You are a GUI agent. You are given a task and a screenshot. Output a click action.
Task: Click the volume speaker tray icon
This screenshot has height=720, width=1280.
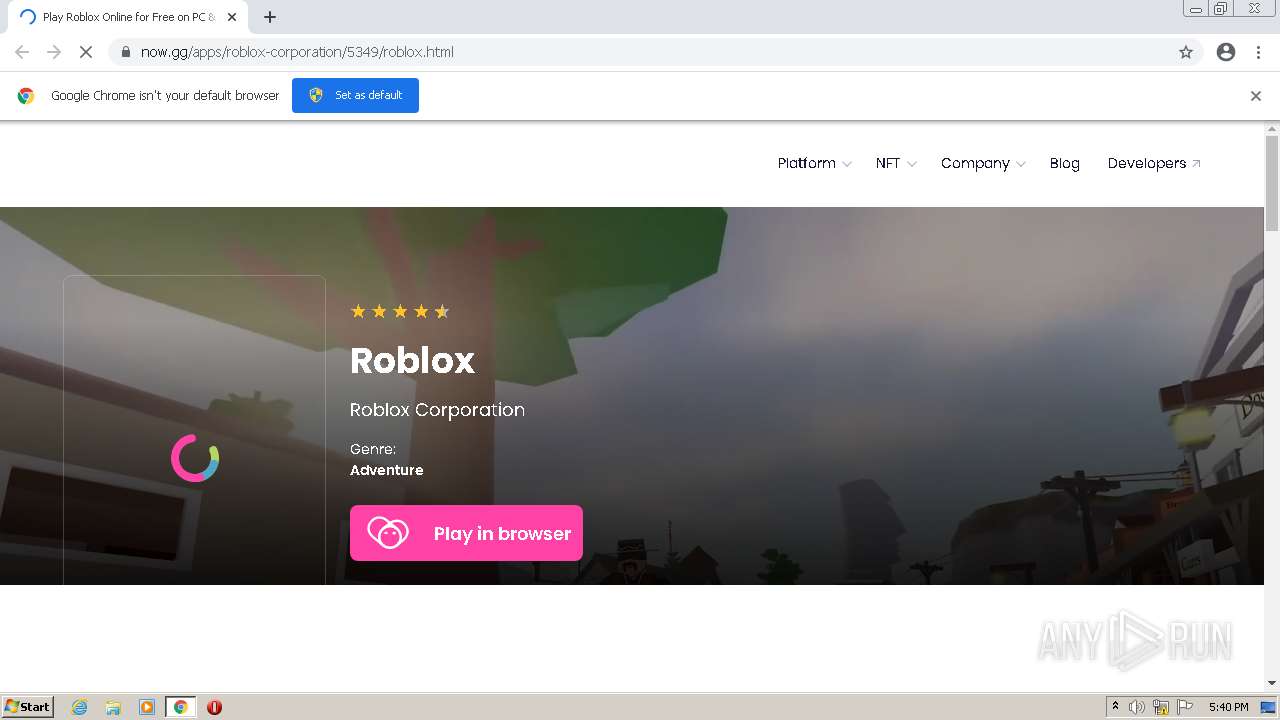point(1137,707)
